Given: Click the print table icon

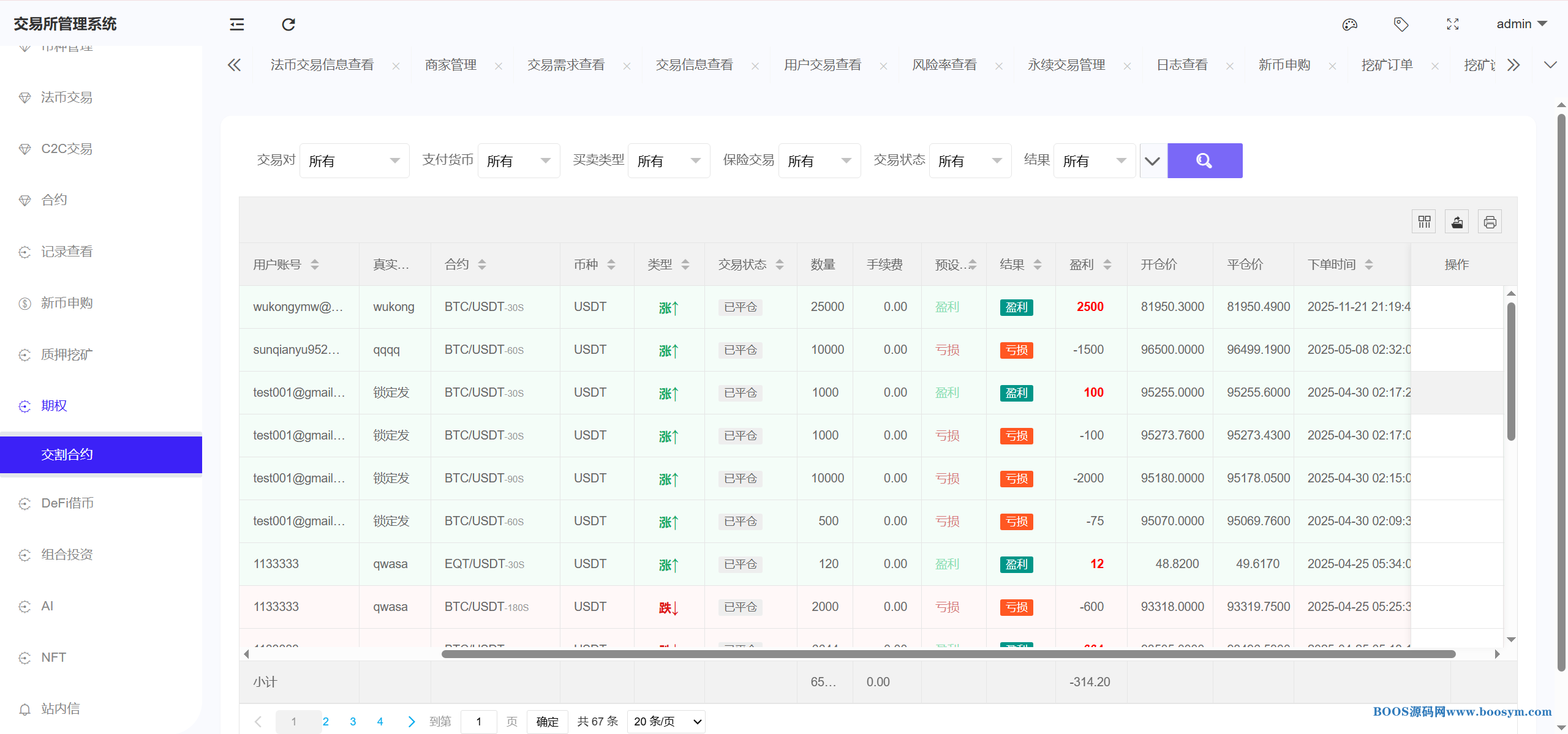Looking at the screenshot, I should point(1490,222).
